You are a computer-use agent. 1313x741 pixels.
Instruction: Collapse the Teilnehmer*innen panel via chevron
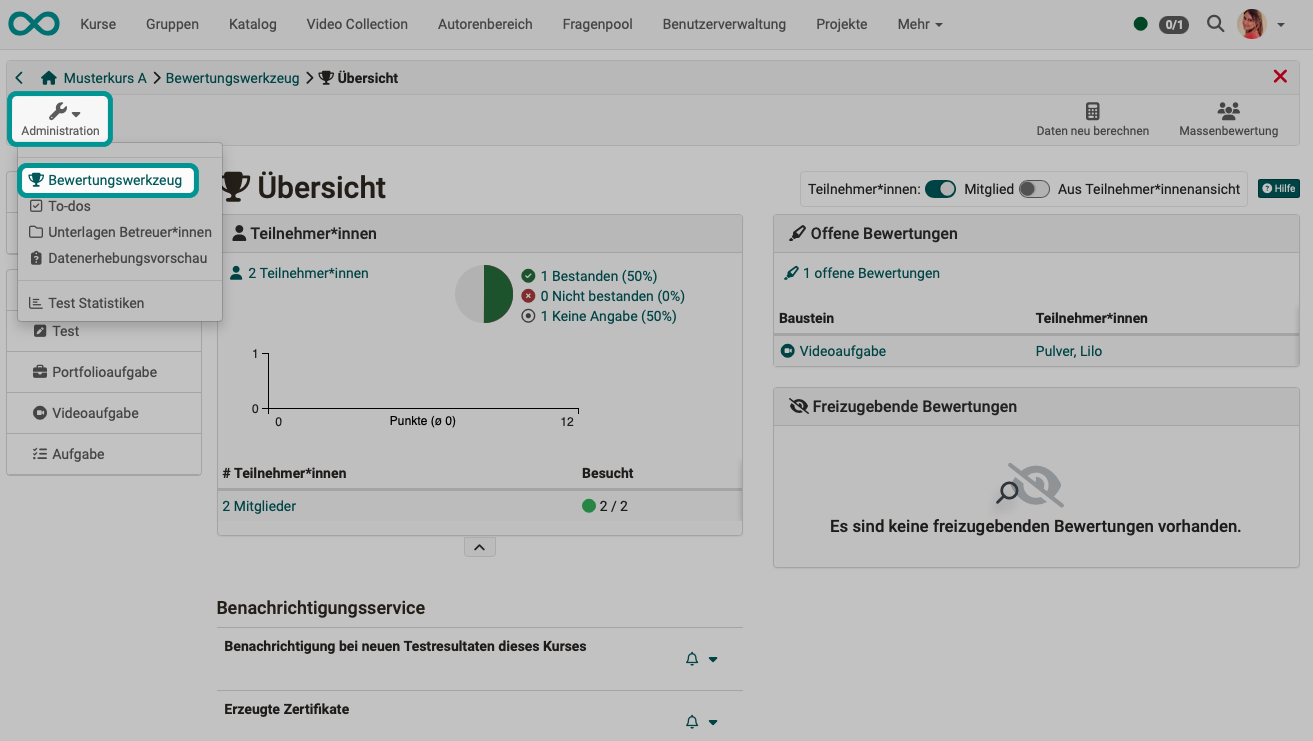(x=479, y=546)
